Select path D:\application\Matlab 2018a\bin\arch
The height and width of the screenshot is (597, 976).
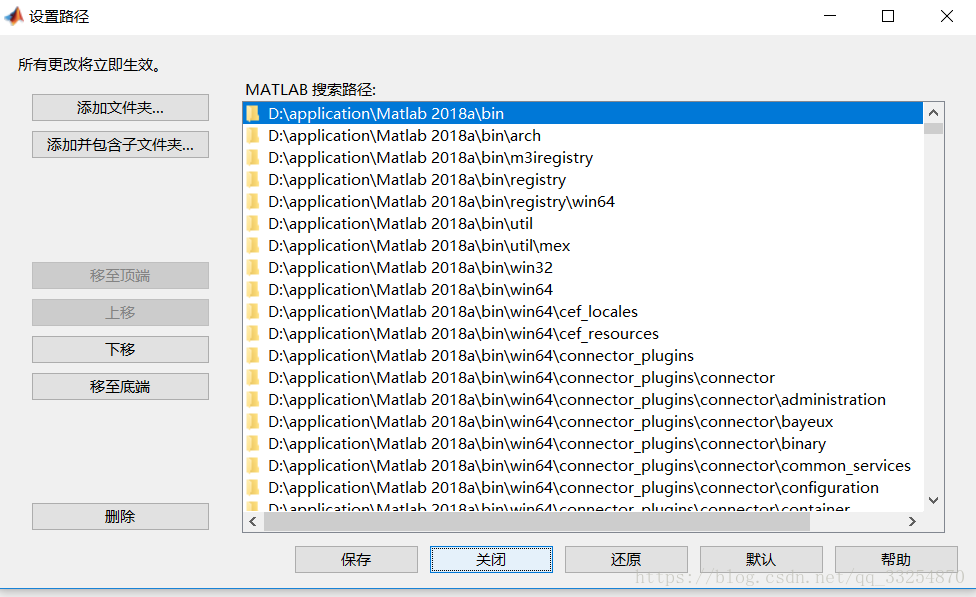click(583, 136)
